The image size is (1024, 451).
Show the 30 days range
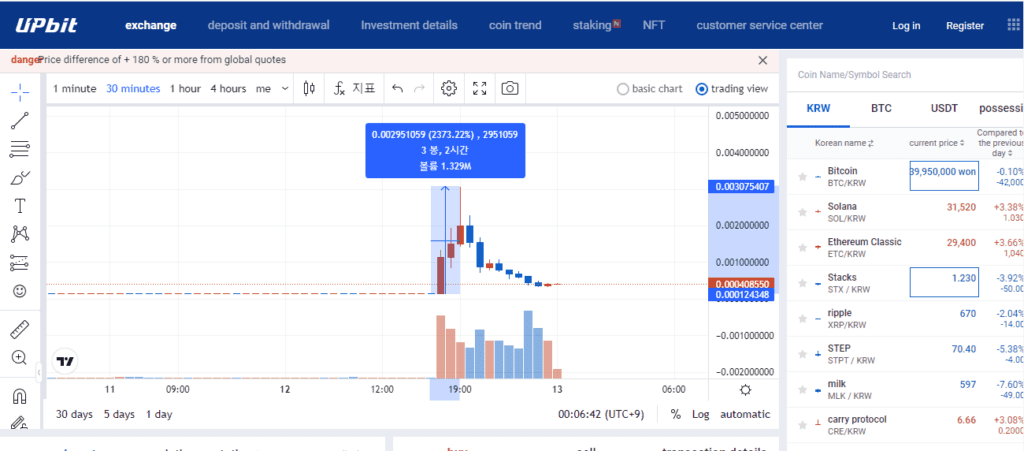[x=74, y=414]
